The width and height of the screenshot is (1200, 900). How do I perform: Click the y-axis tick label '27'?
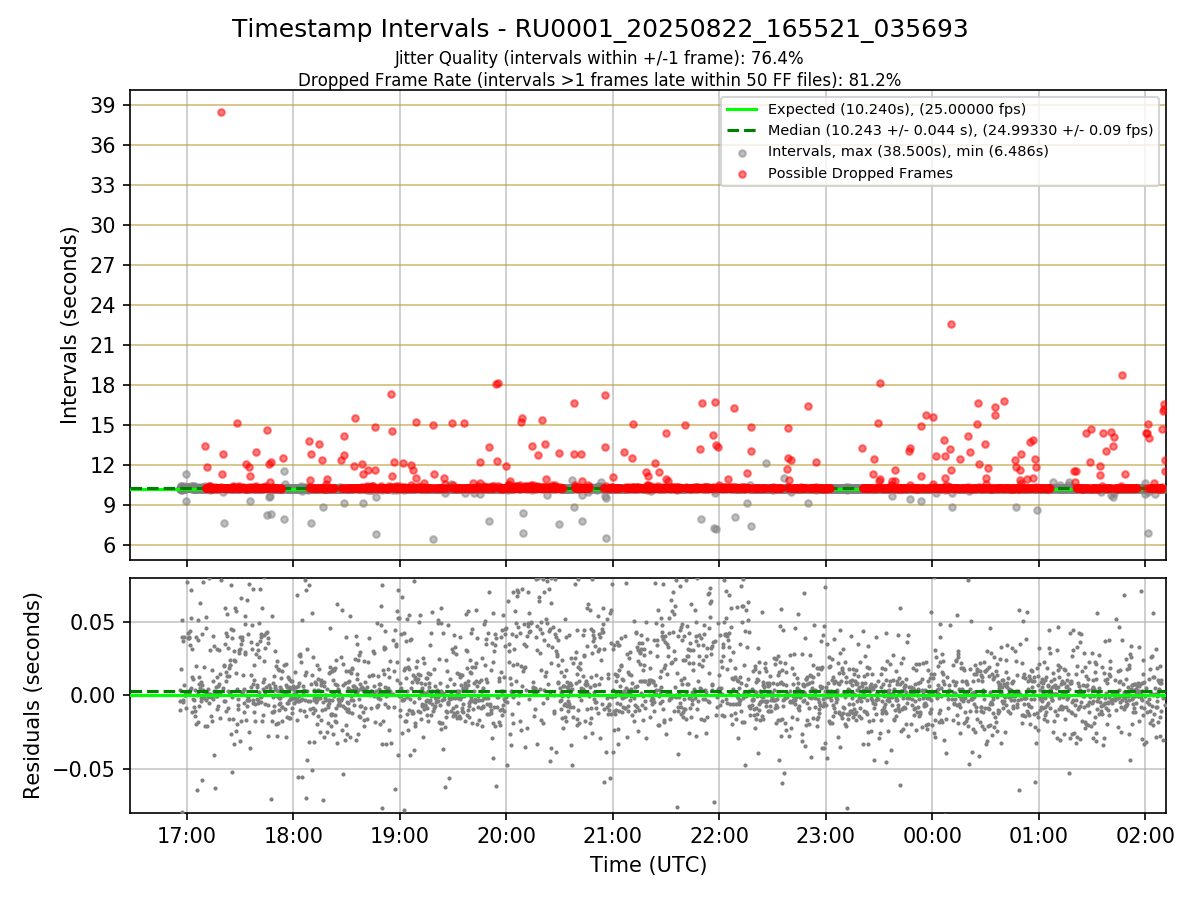[x=103, y=265]
